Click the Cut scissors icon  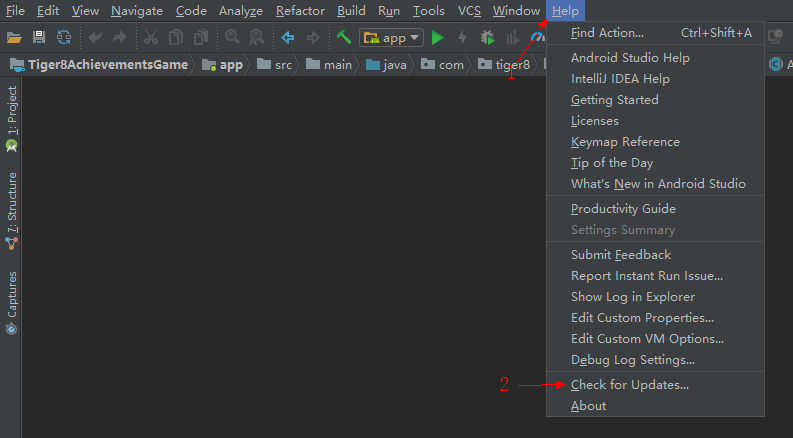click(x=151, y=37)
